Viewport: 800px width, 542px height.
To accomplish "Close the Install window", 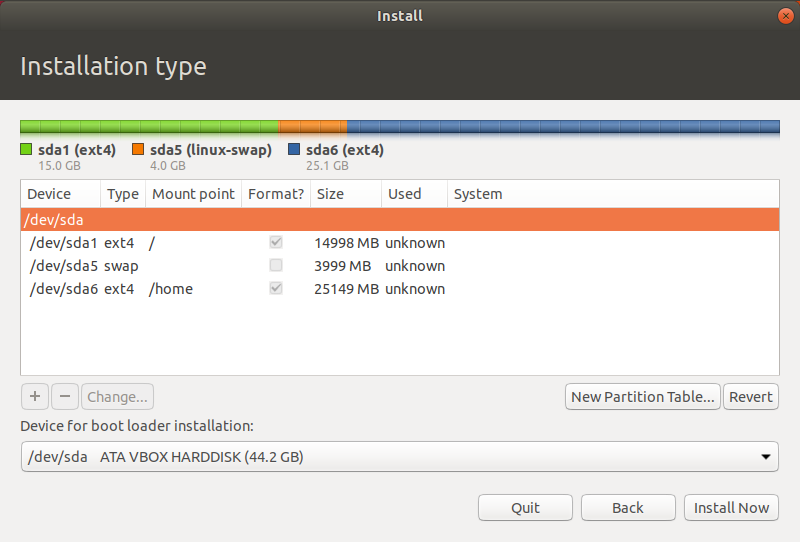I will (786, 16).
